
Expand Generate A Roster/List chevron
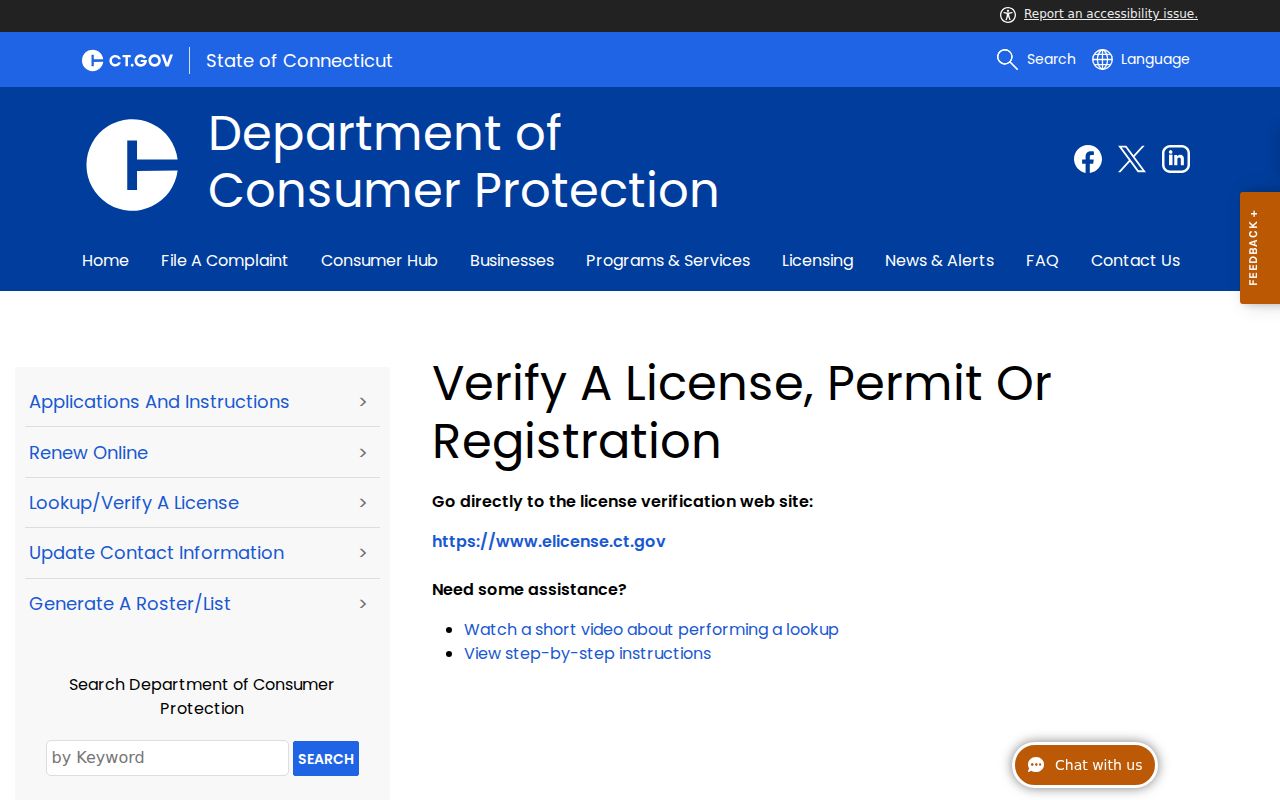363,604
